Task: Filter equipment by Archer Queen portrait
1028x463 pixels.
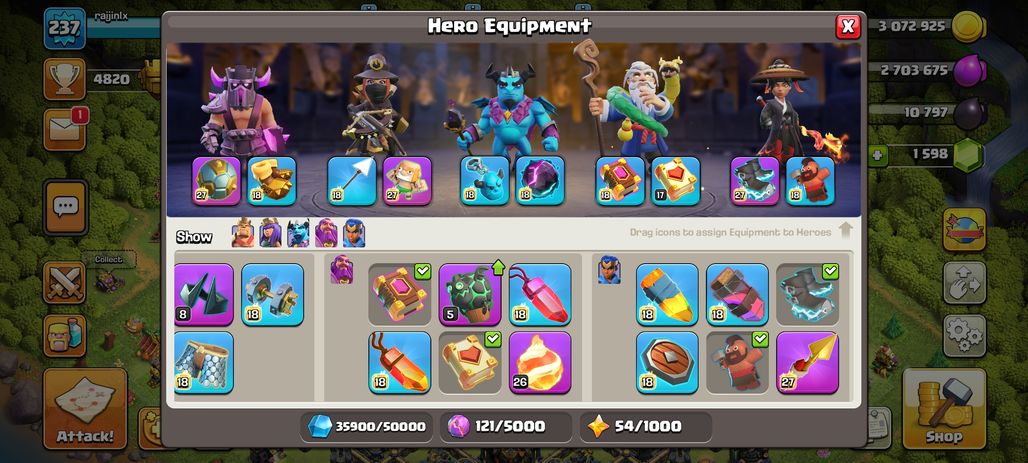Action: pyautogui.click(x=270, y=233)
